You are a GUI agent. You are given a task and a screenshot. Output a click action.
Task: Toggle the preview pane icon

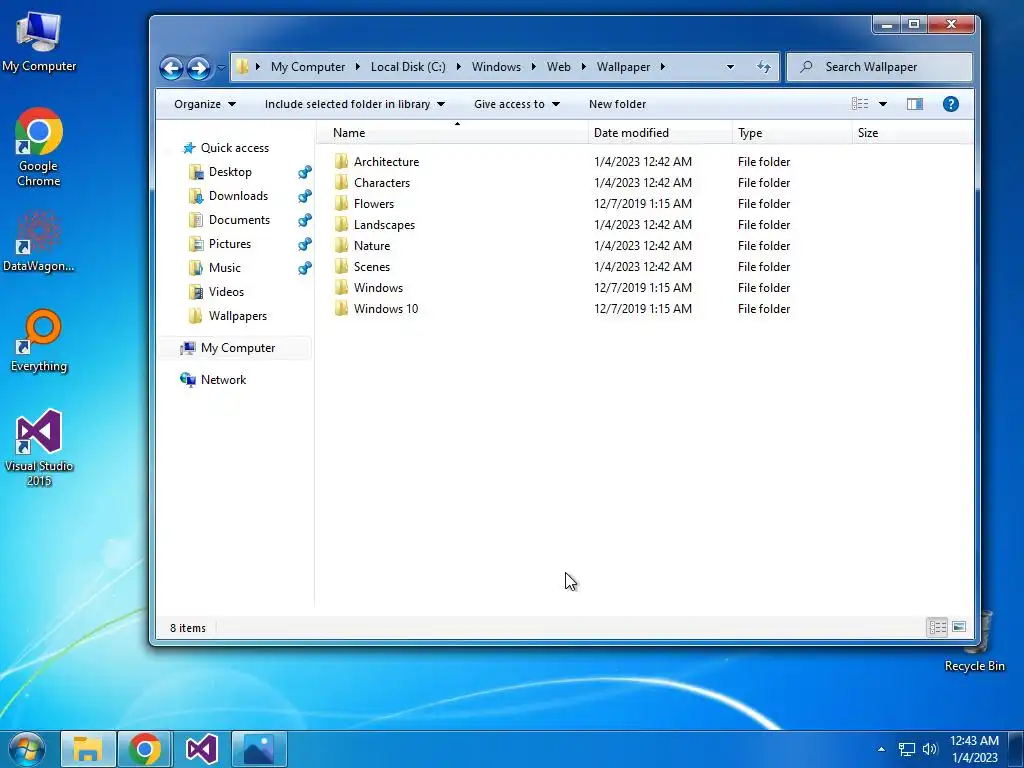click(915, 104)
